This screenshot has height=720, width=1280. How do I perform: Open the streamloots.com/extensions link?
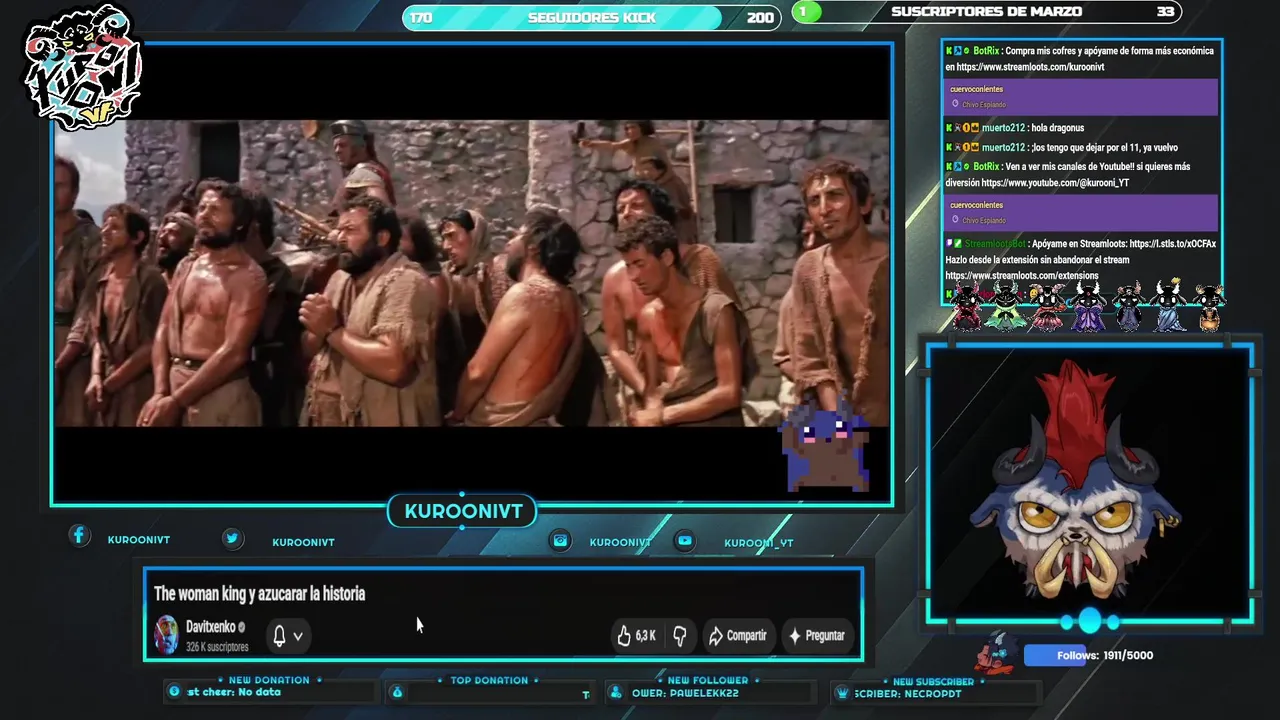(1022, 276)
